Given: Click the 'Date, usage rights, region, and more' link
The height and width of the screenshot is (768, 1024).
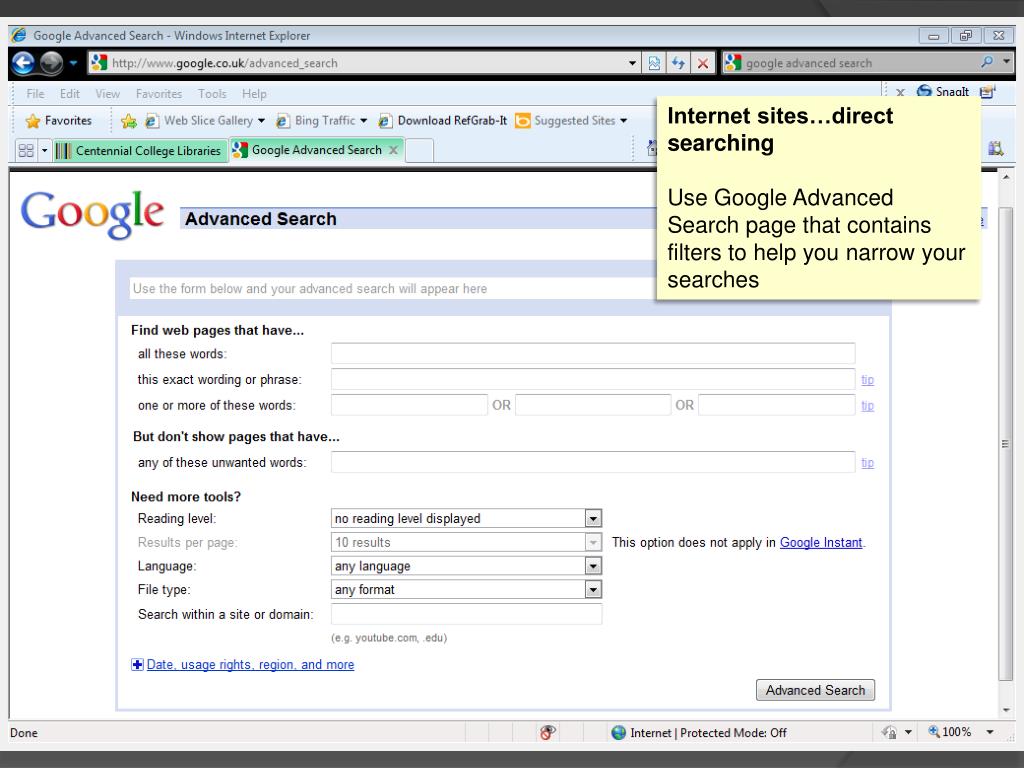Looking at the screenshot, I should [x=251, y=665].
